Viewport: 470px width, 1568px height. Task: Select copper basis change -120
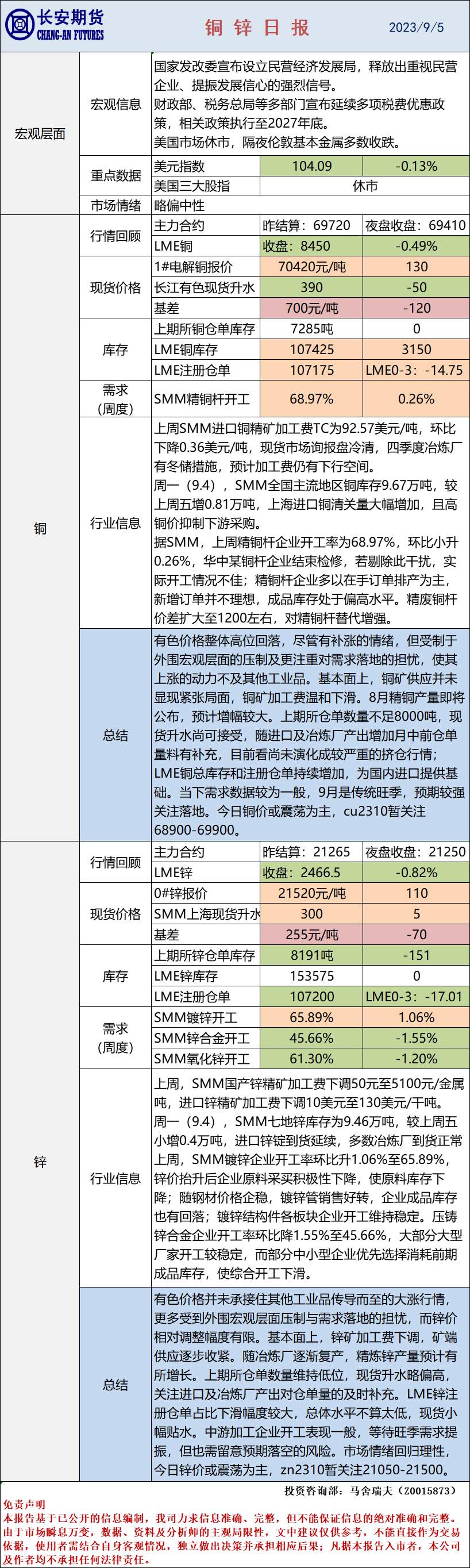click(x=417, y=309)
